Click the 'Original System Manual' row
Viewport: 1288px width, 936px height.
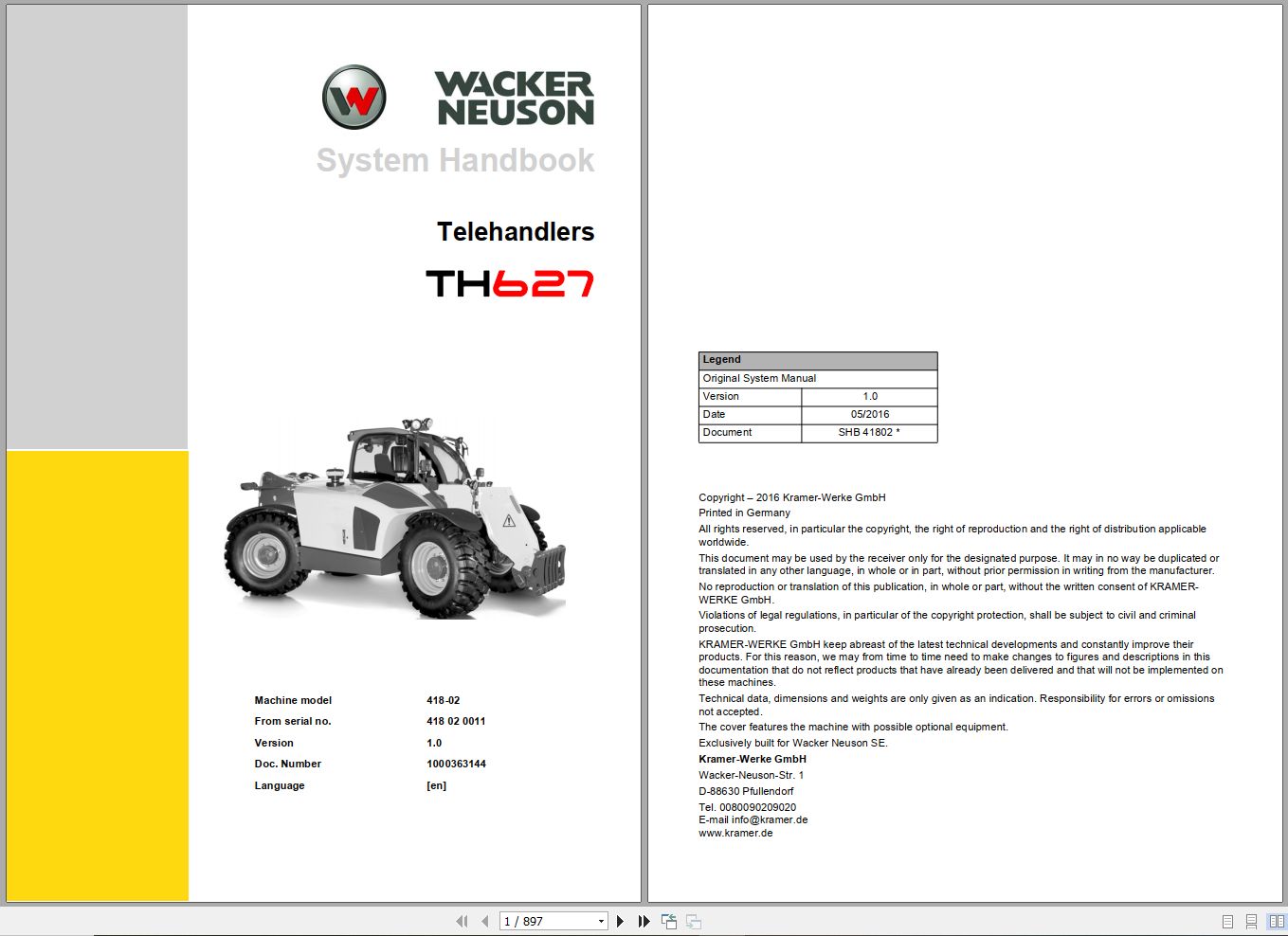(x=818, y=378)
